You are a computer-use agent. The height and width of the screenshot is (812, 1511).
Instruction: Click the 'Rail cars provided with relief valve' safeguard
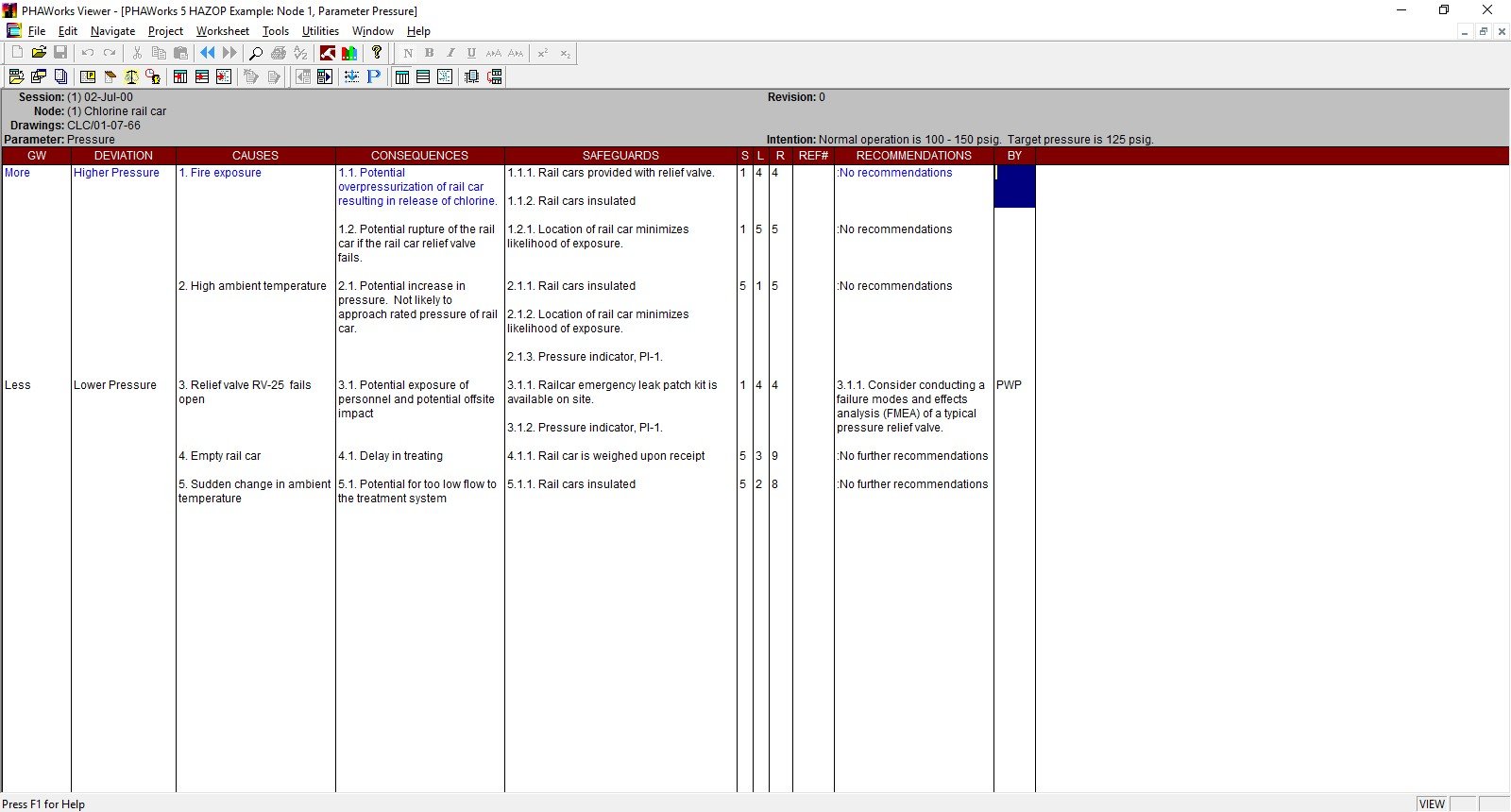point(611,173)
